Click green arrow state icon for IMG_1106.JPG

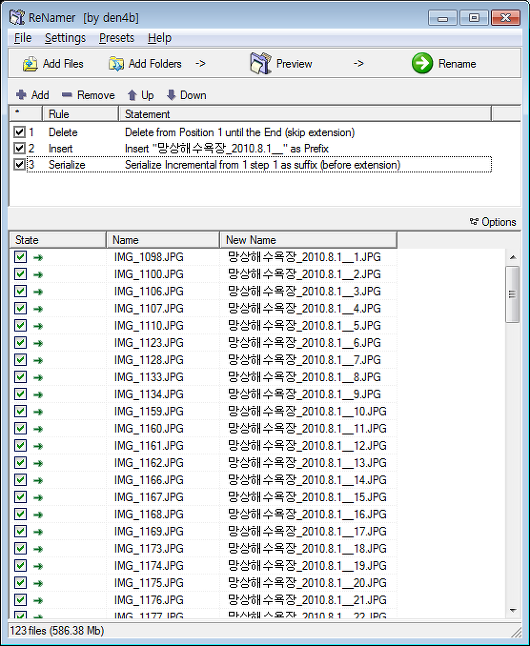coord(38,292)
